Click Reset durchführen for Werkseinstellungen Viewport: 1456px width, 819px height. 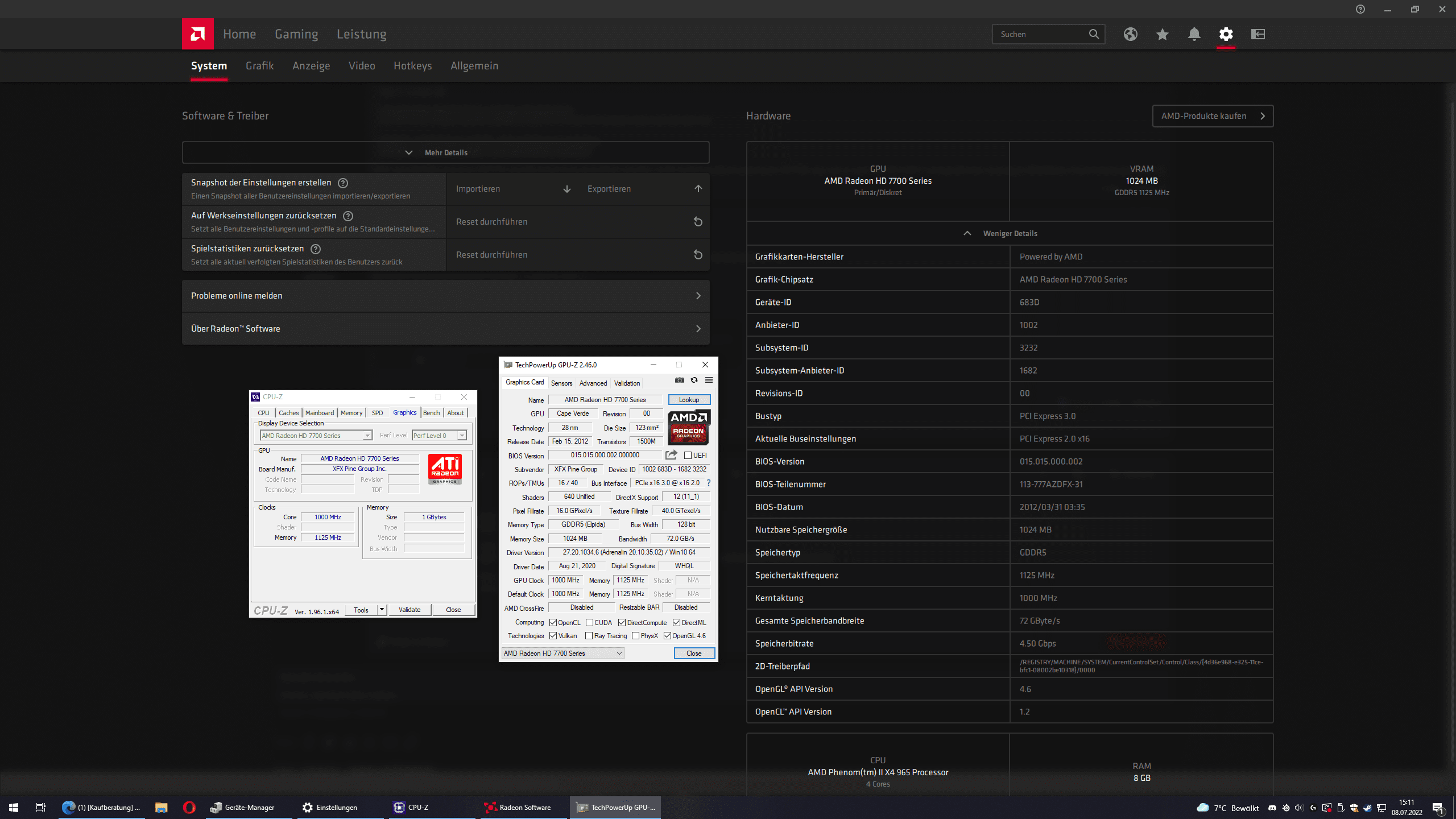coord(578,222)
